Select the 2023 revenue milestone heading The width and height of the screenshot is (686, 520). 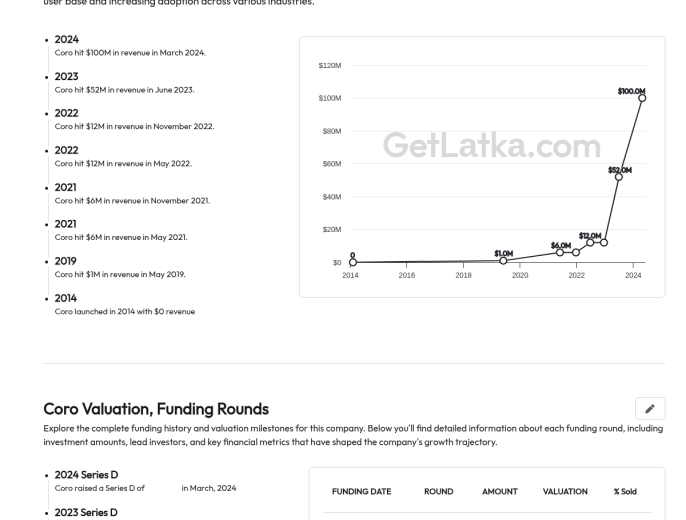point(66,77)
